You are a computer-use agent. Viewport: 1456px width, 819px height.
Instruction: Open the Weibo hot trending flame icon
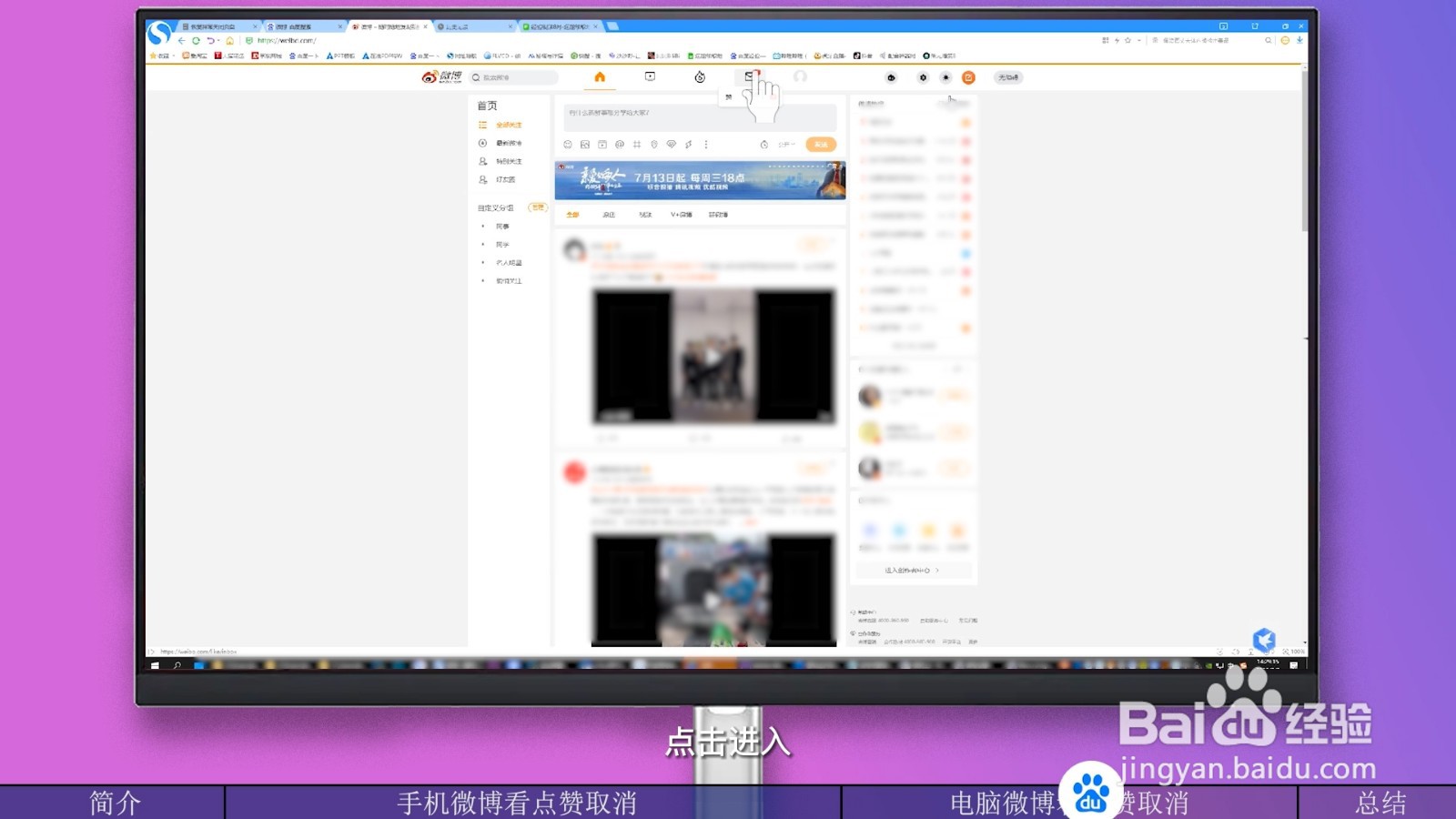pyautogui.click(x=700, y=77)
